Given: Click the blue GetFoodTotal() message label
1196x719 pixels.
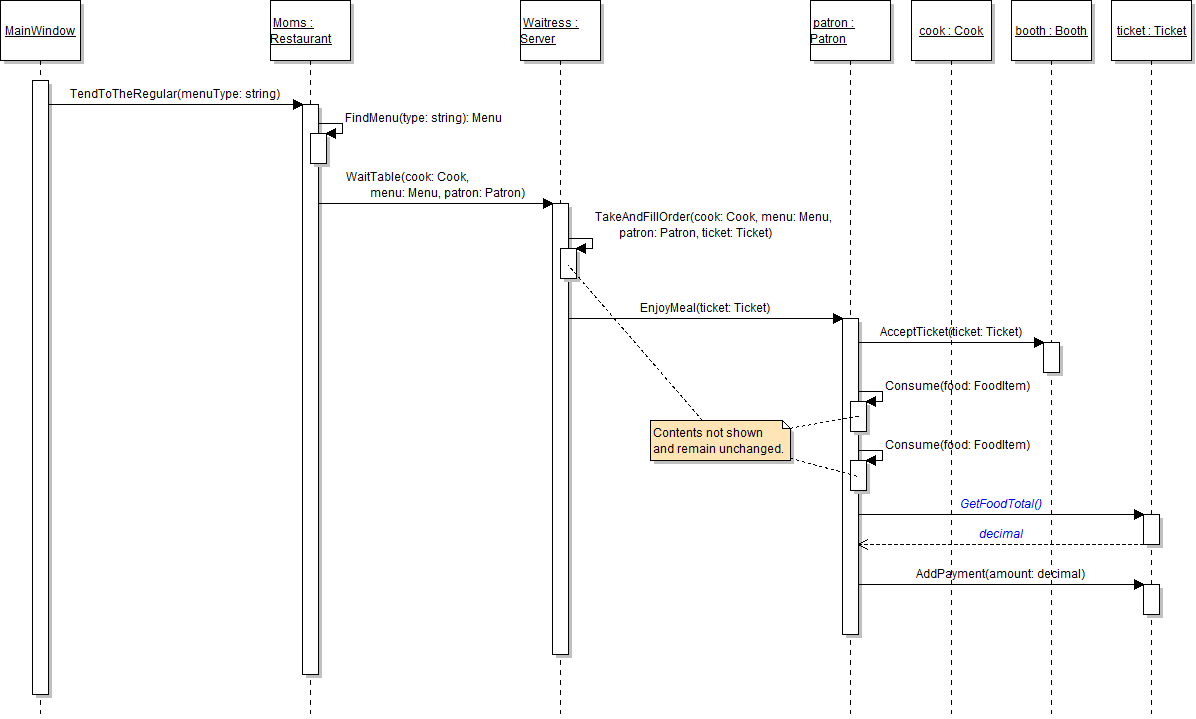Looking at the screenshot, I should click(x=1007, y=505).
